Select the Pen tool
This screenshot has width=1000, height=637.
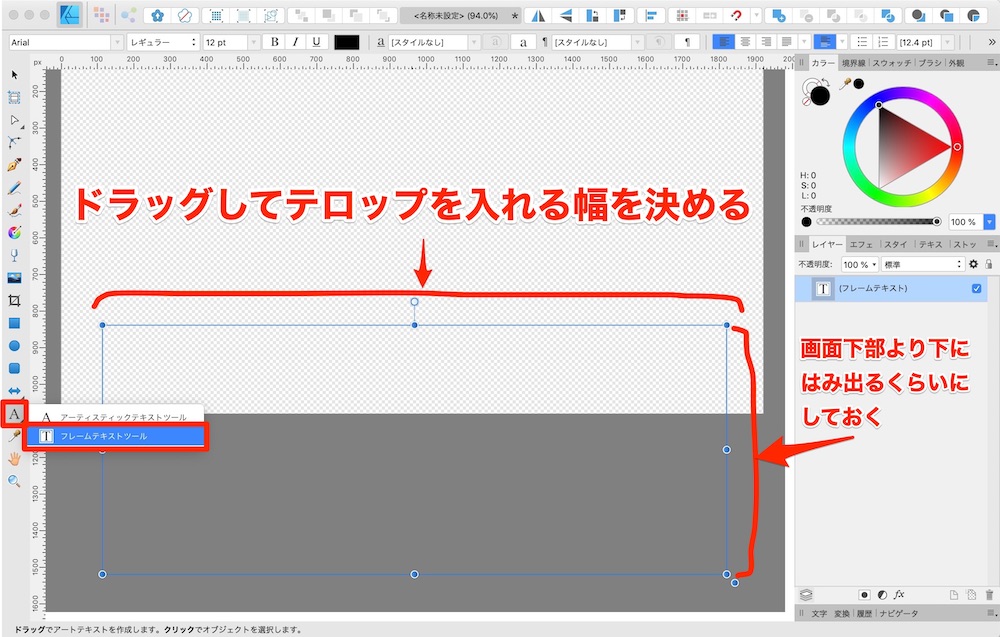click(x=14, y=165)
